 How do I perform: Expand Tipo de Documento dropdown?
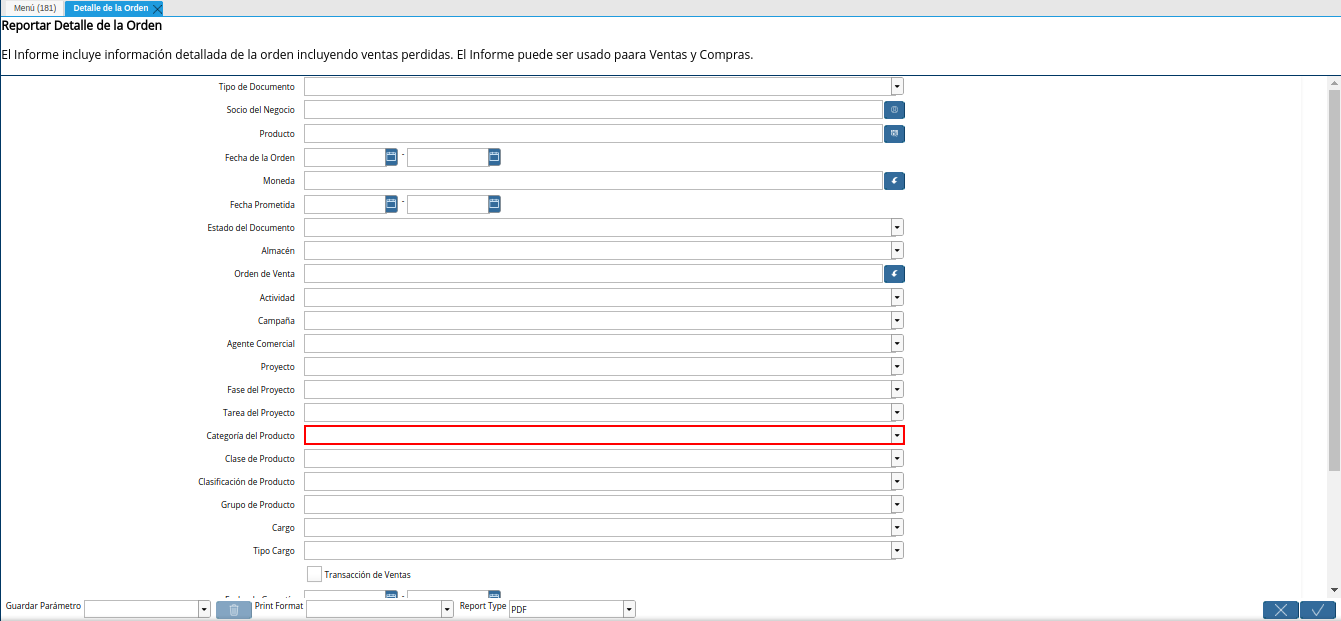click(897, 87)
